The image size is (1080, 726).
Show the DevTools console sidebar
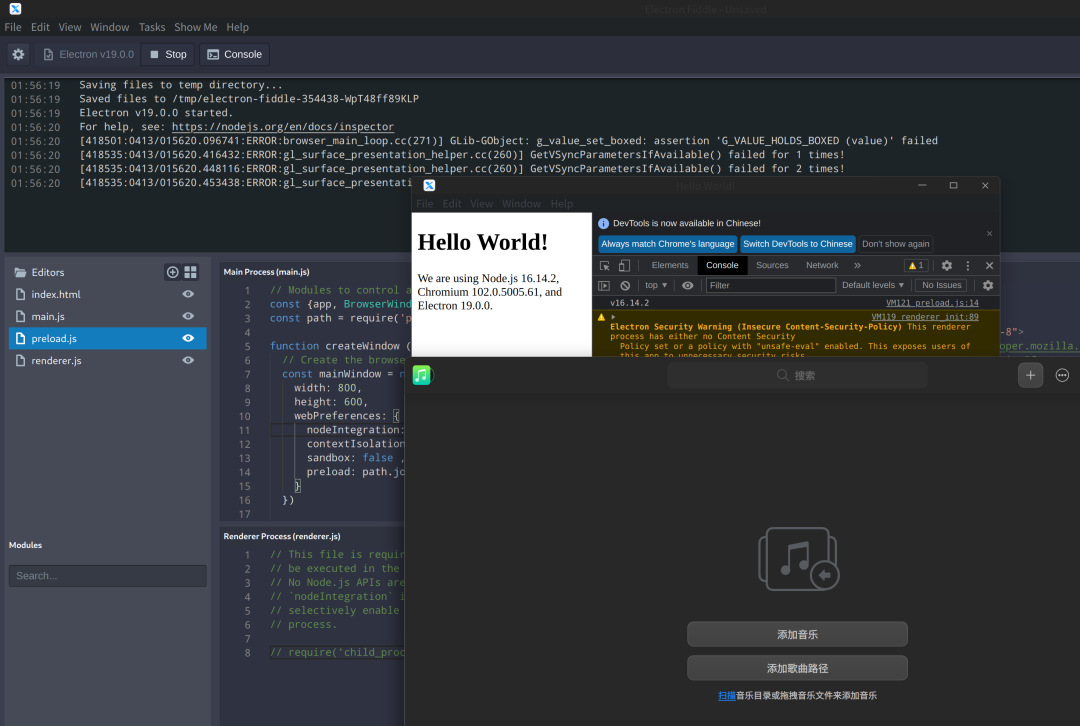point(604,285)
